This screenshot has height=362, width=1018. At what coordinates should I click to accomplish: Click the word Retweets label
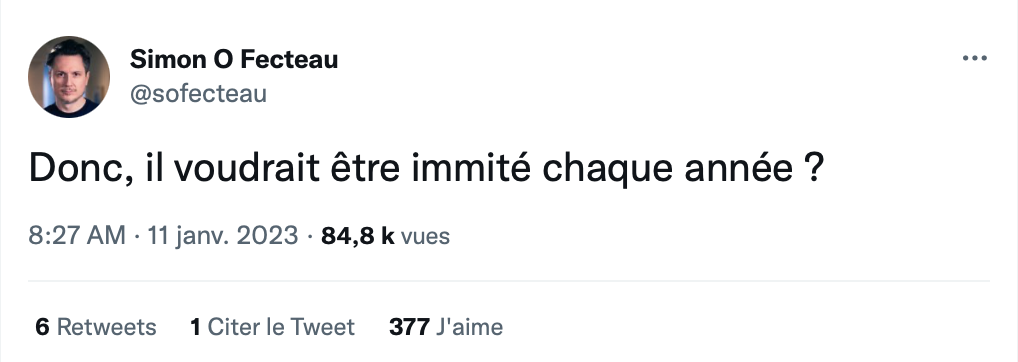click(107, 326)
